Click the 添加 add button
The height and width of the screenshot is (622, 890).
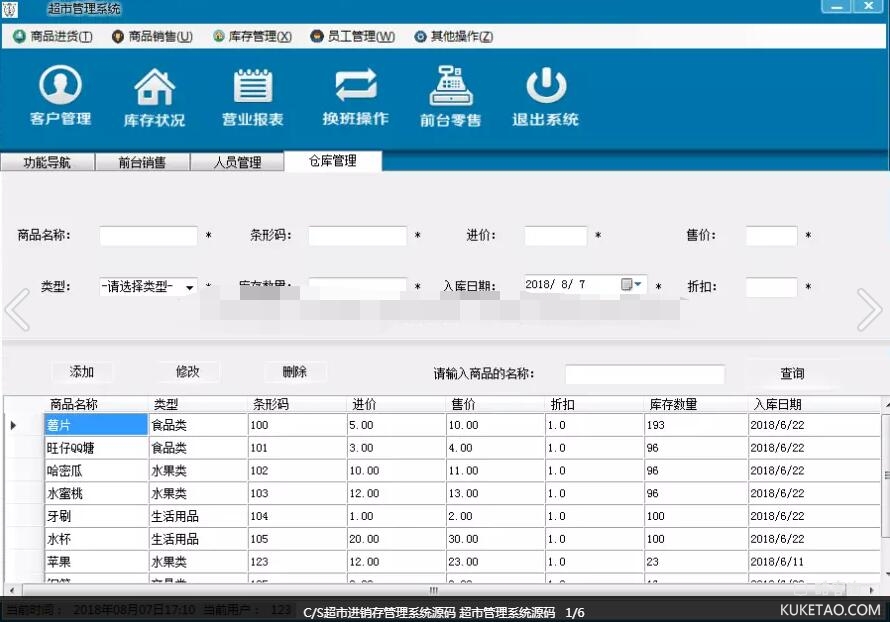(x=82, y=372)
